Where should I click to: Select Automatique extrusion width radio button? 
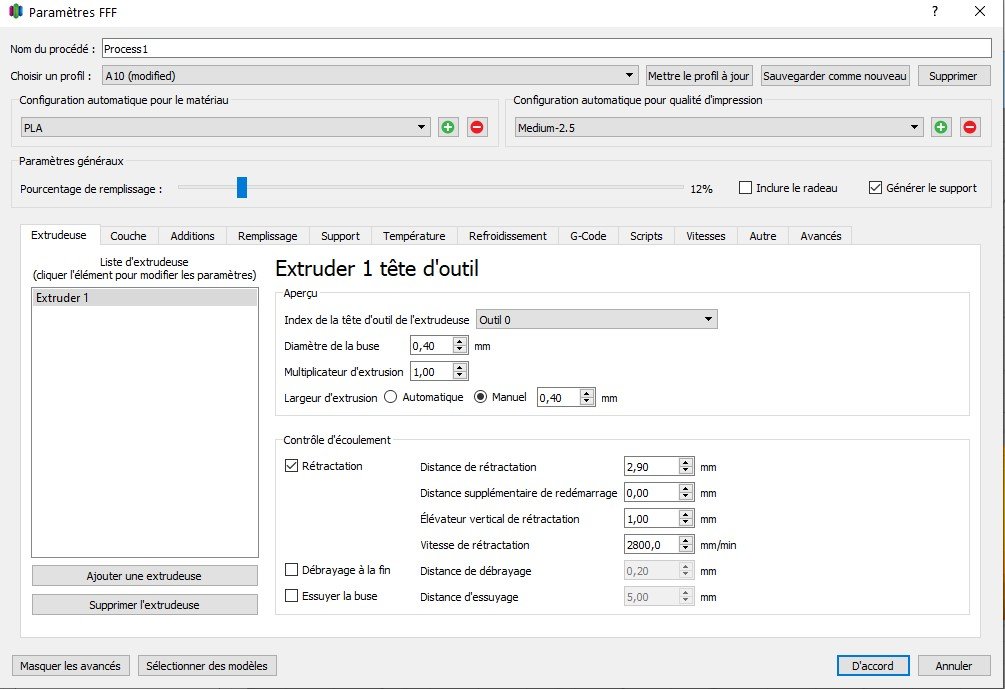click(392, 397)
